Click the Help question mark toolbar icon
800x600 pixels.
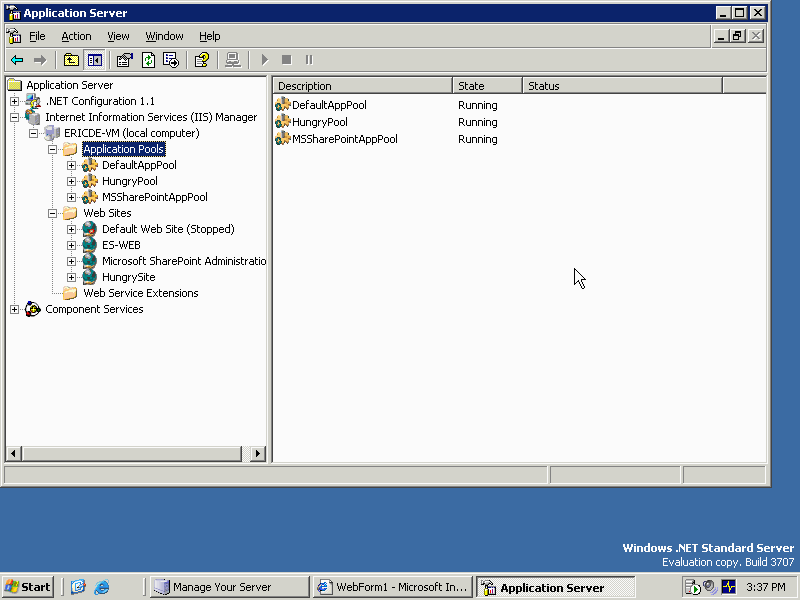201,60
